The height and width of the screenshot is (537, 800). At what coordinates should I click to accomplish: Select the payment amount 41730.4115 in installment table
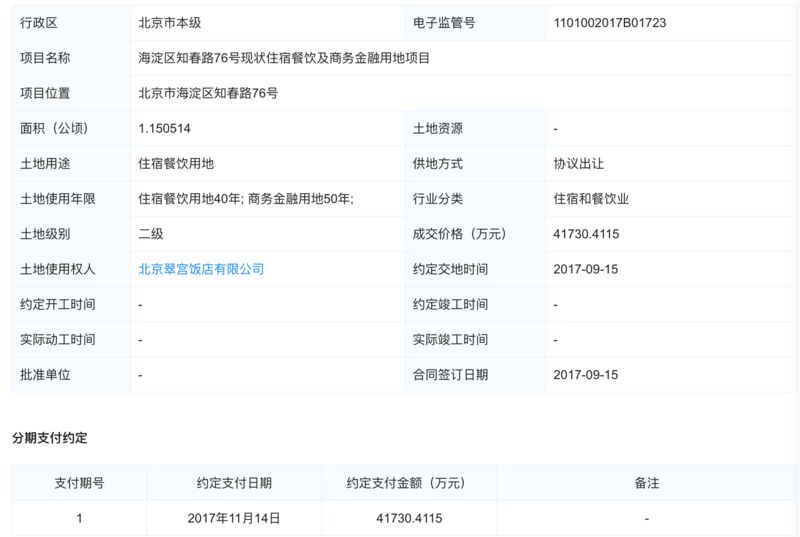[x=409, y=518]
